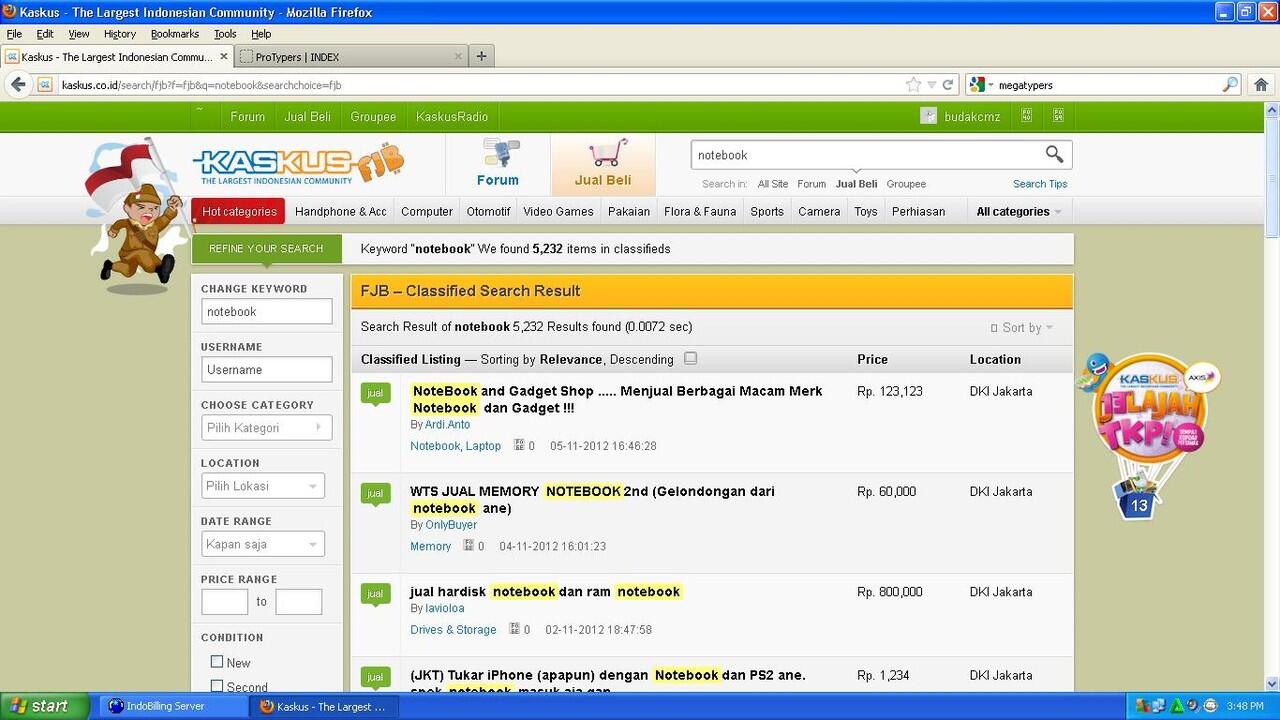Click the Username filter field

coord(266,369)
